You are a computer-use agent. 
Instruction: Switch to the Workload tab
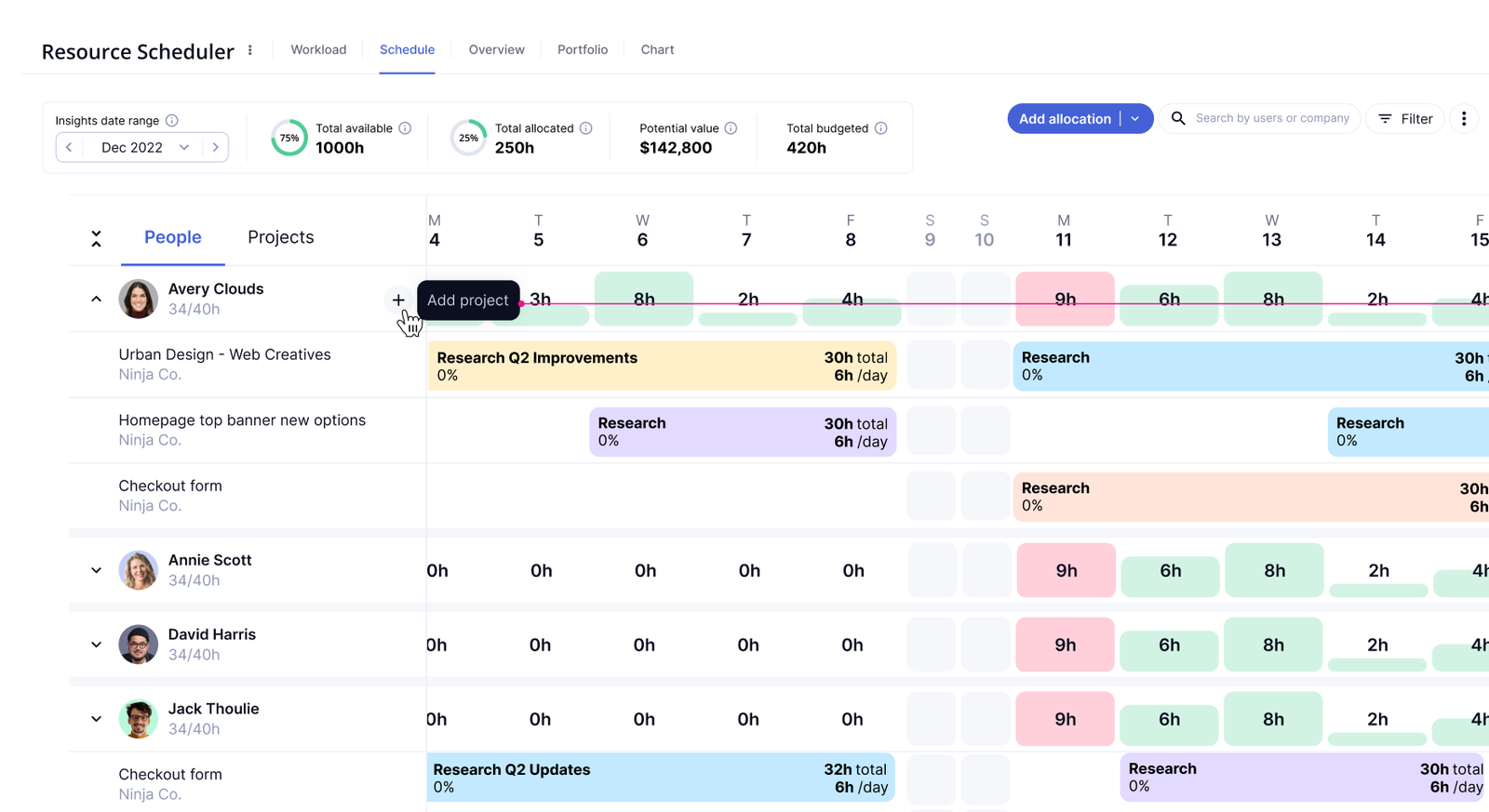318,49
